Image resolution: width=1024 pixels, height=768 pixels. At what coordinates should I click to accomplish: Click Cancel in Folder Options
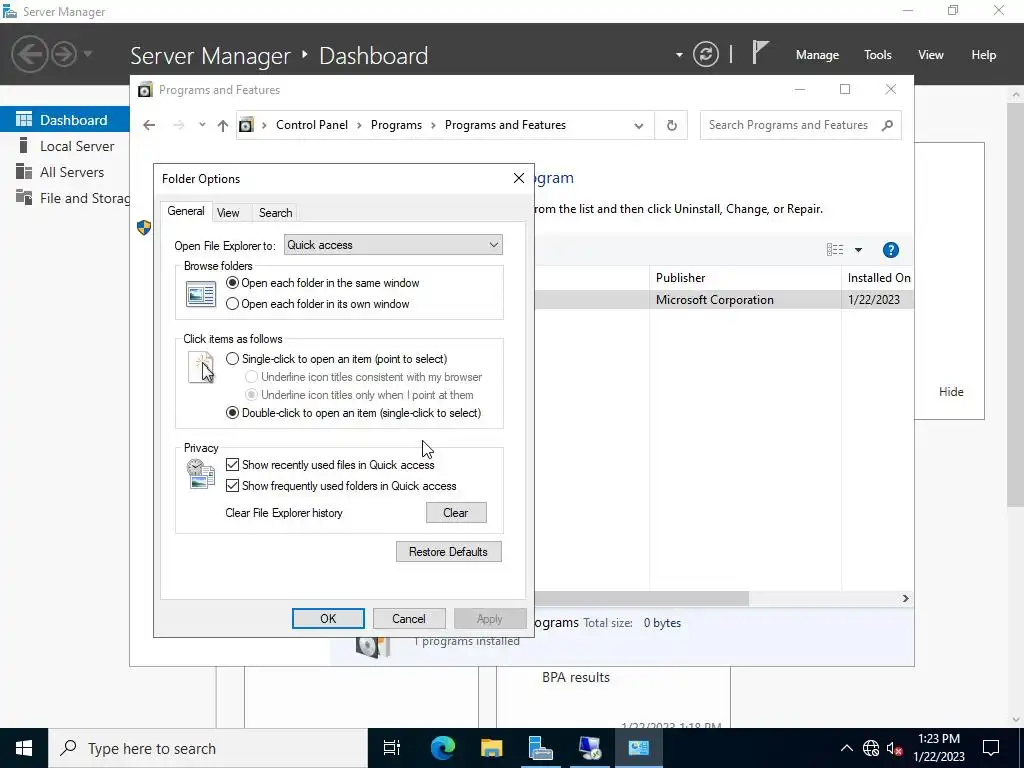[x=409, y=618]
